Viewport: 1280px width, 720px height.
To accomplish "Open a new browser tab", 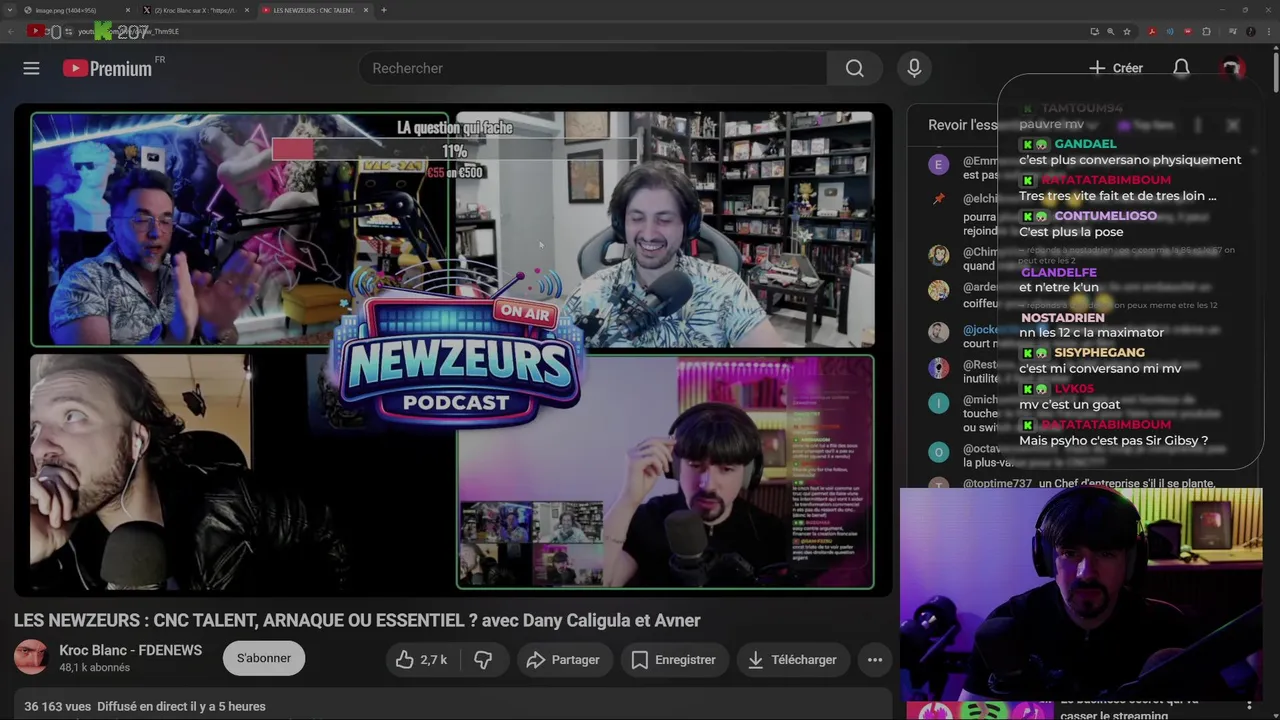I will click(384, 10).
